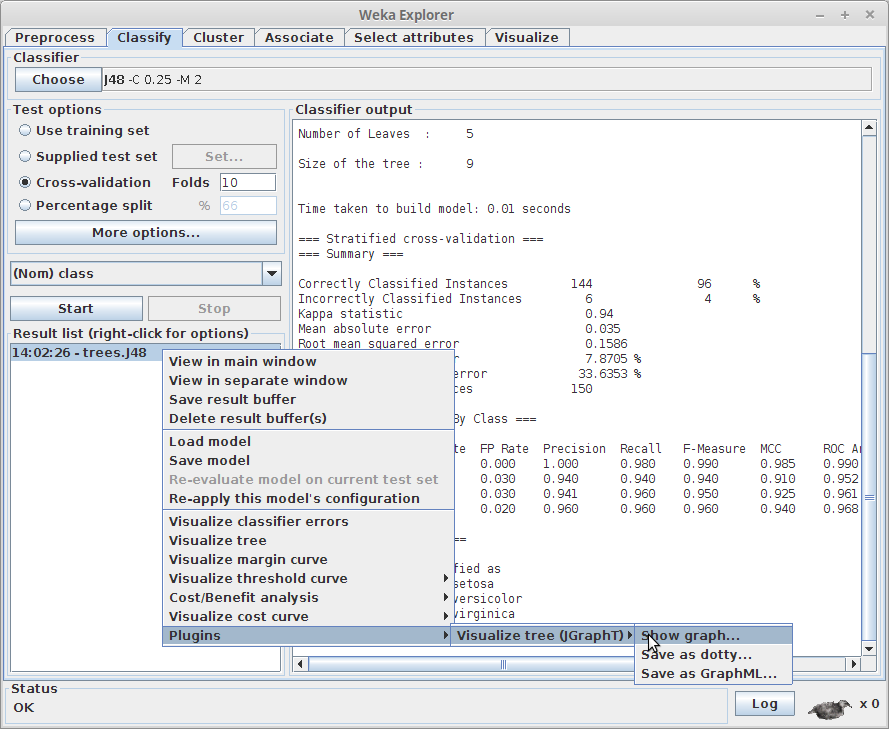Switch to the Cluster tab
The width and height of the screenshot is (889, 729).
point(218,37)
